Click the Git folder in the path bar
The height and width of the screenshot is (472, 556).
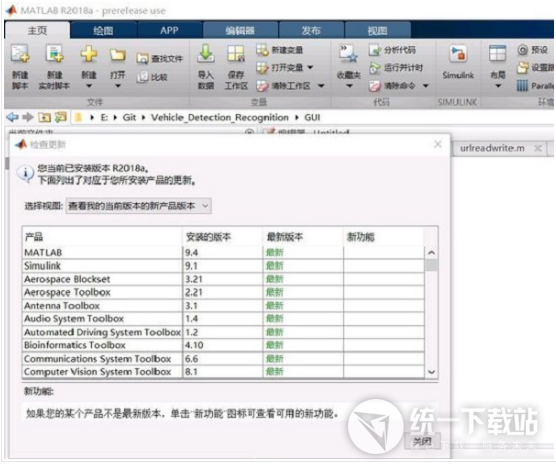tap(129, 117)
